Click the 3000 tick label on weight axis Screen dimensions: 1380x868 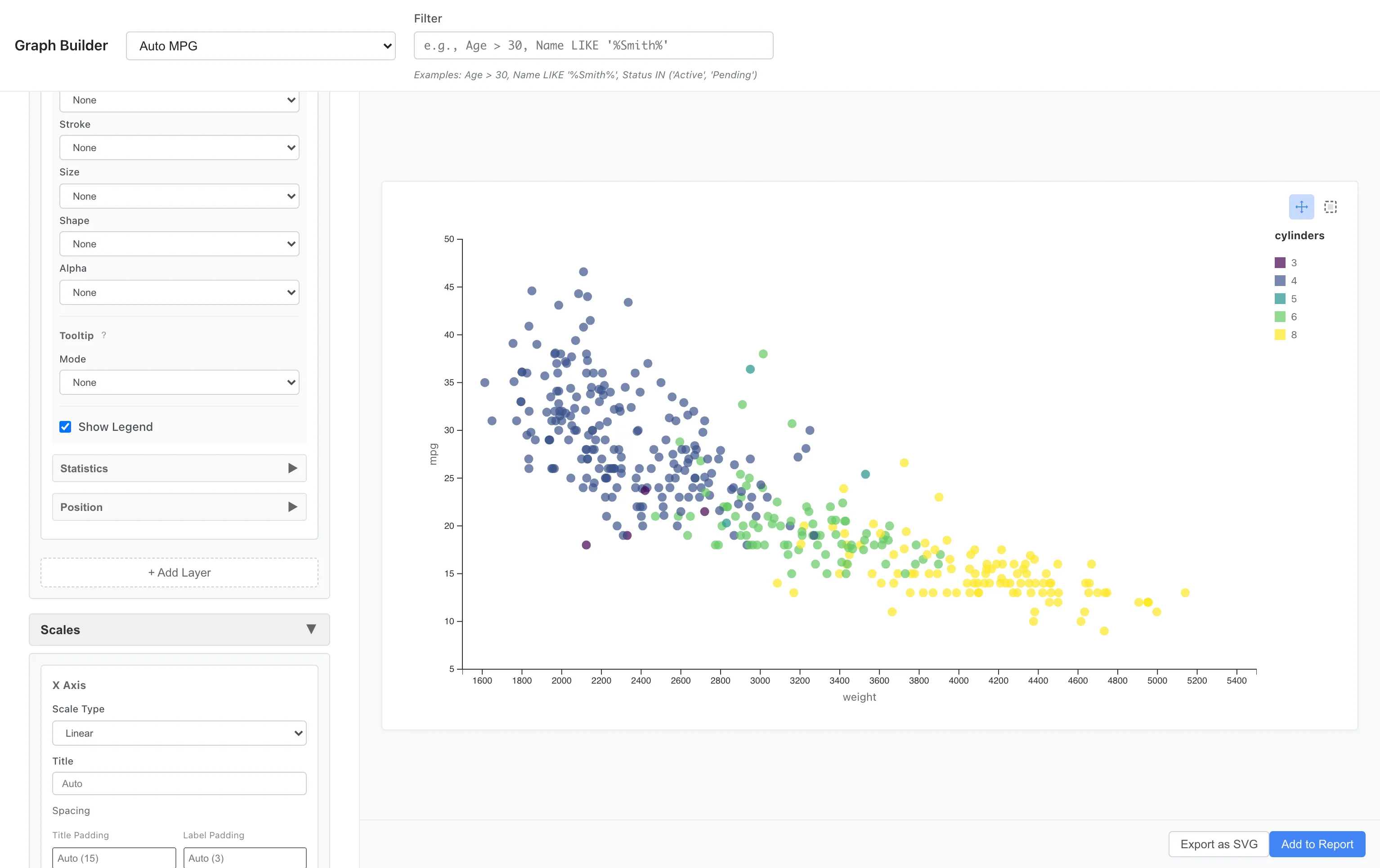tap(760, 680)
